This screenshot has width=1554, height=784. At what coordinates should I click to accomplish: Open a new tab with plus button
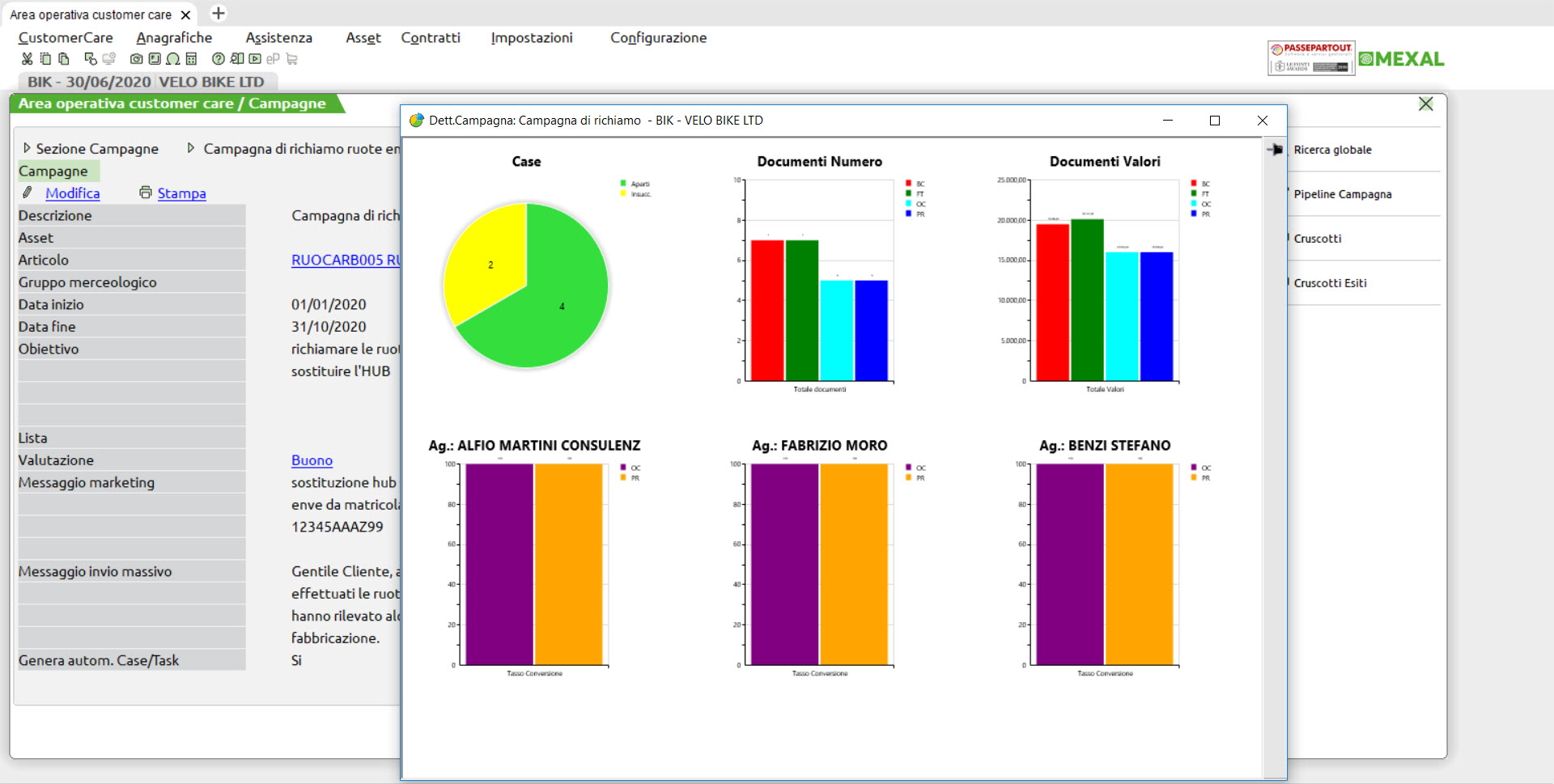coord(219,14)
